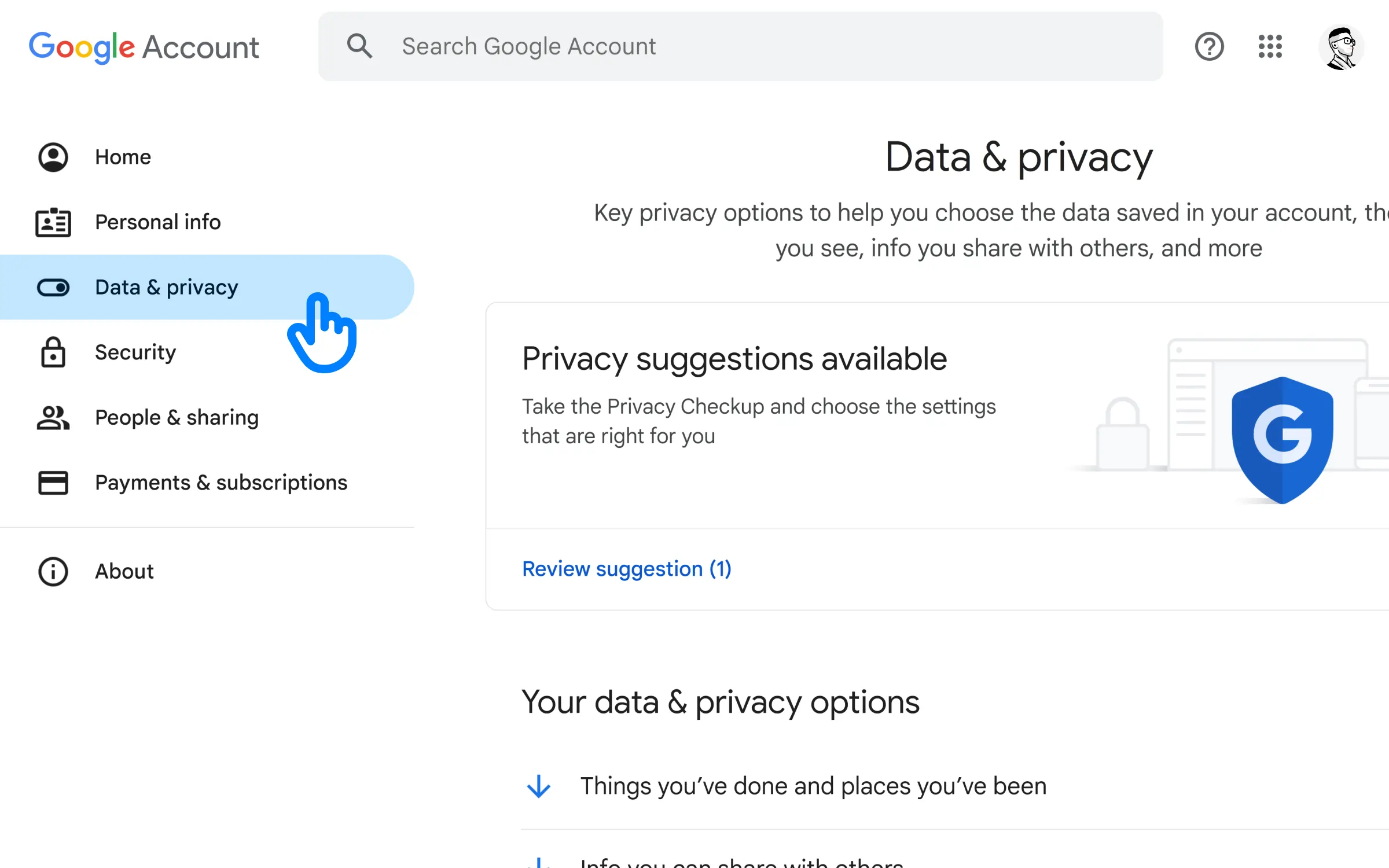The height and width of the screenshot is (868, 1389).
Task: Select the Data & privacy menu item
Action: click(x=166, y=287)
